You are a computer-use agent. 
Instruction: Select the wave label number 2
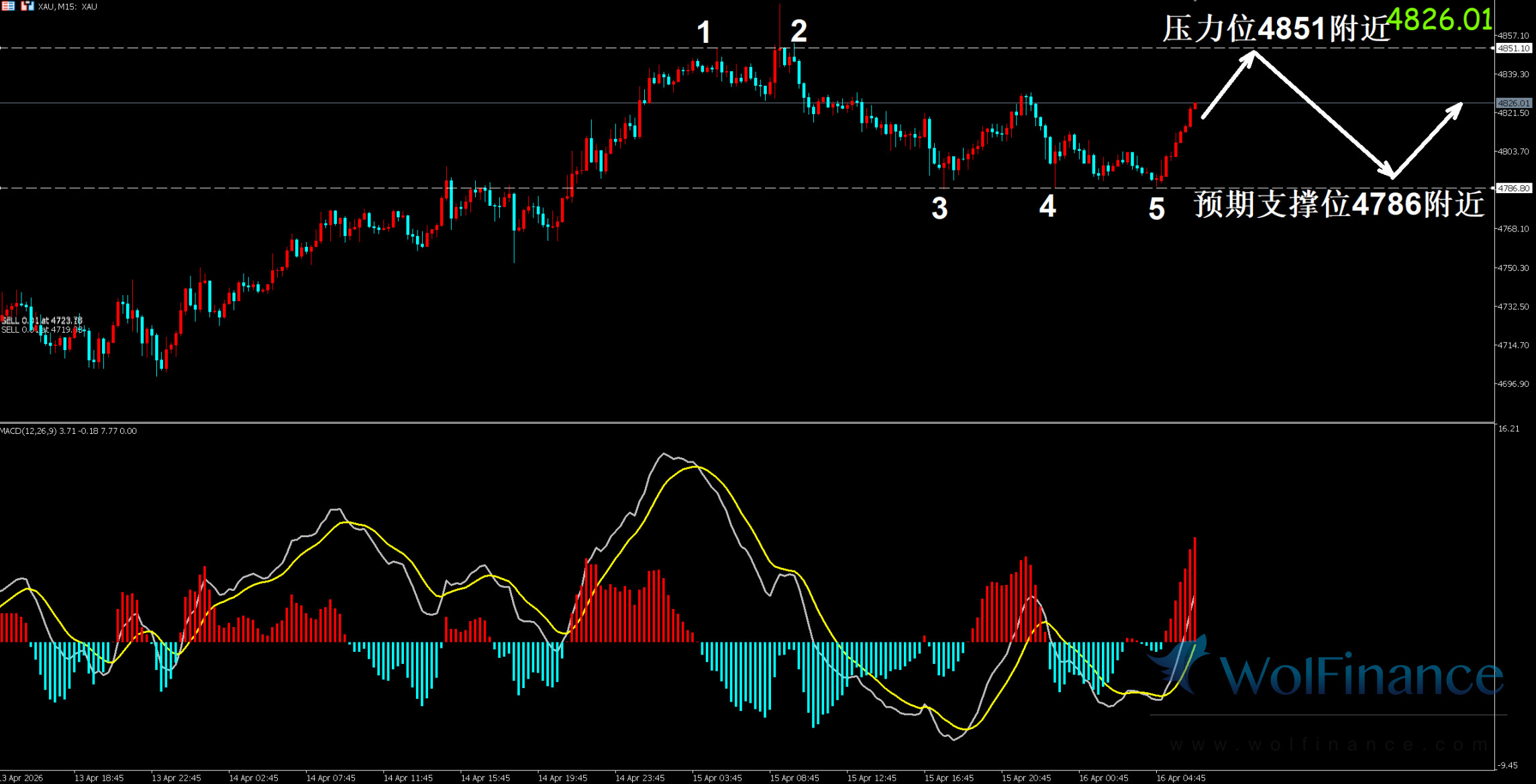(x=799, y=31)
